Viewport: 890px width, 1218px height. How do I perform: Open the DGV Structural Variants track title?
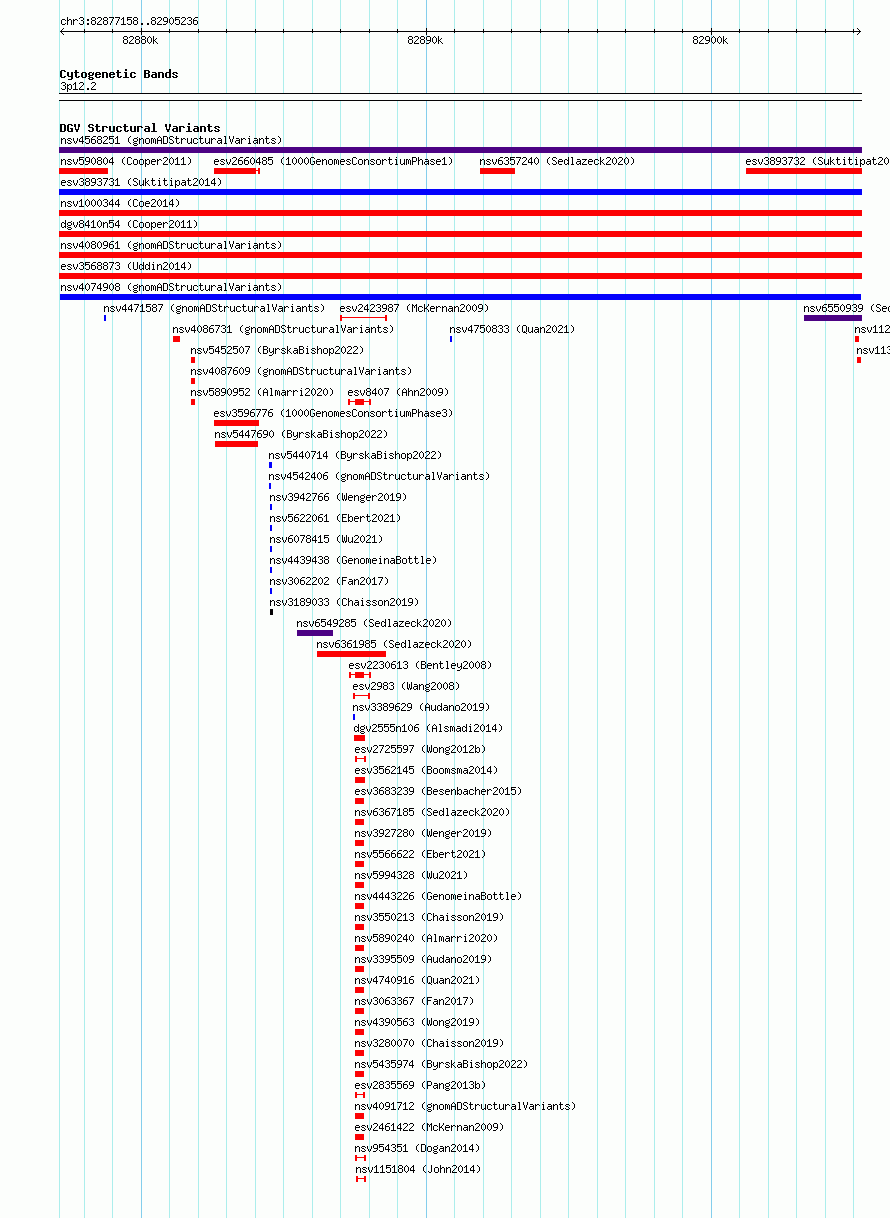point(140,128)
